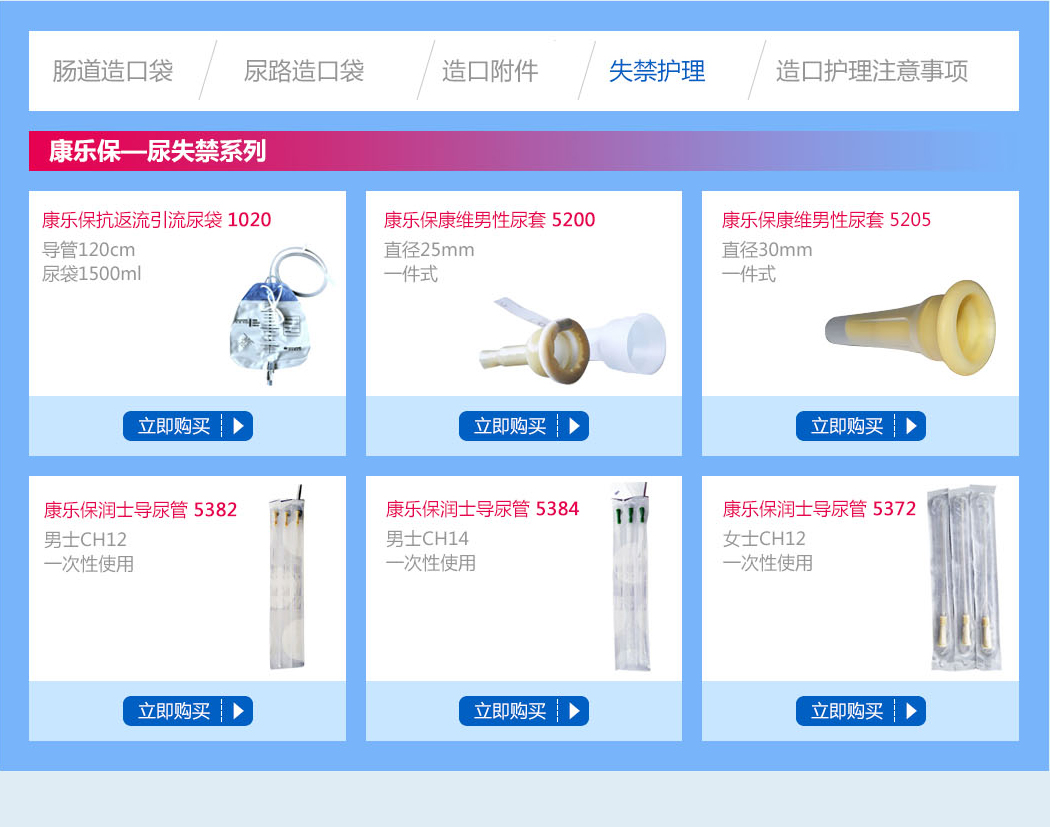The width and height of the screenshot is (1050, 827).
Task: View the 5372 female catheter image
Action: (x=965, y=579)
